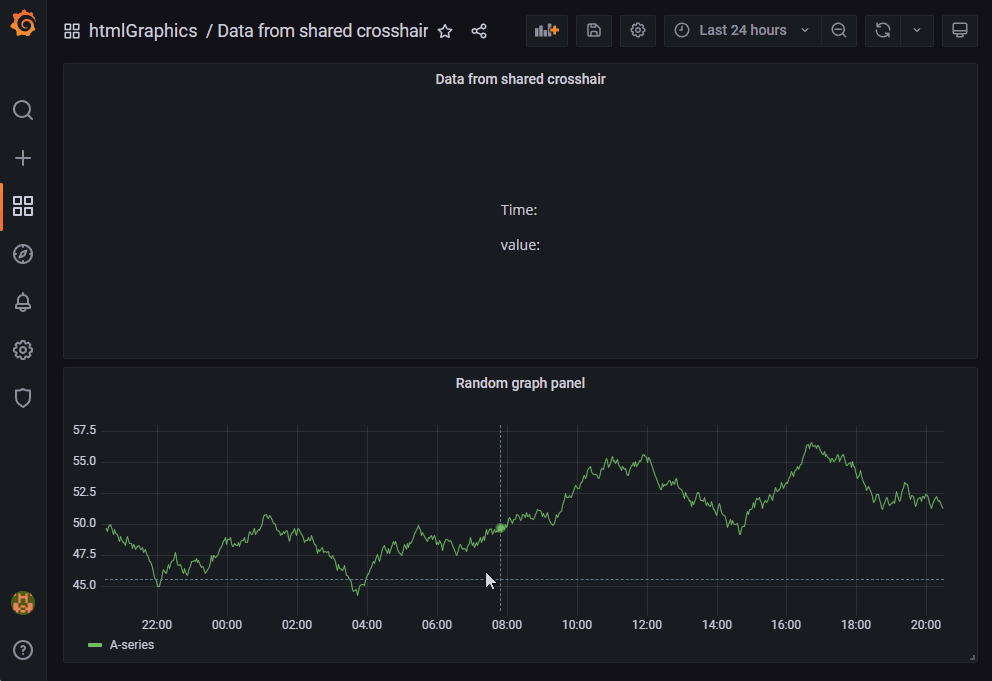Open Alerting via the bell icon
Screen dimensions: 992x681
(23, 301)
